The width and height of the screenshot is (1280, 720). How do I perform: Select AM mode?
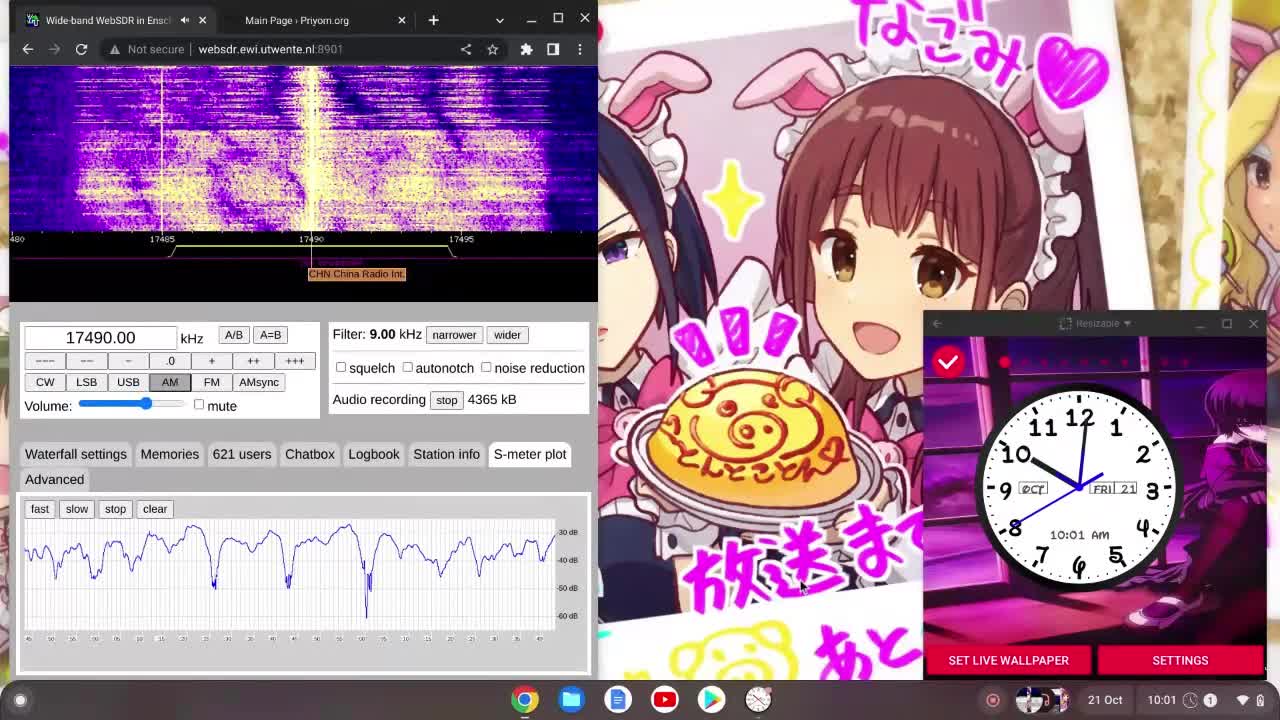170,382
